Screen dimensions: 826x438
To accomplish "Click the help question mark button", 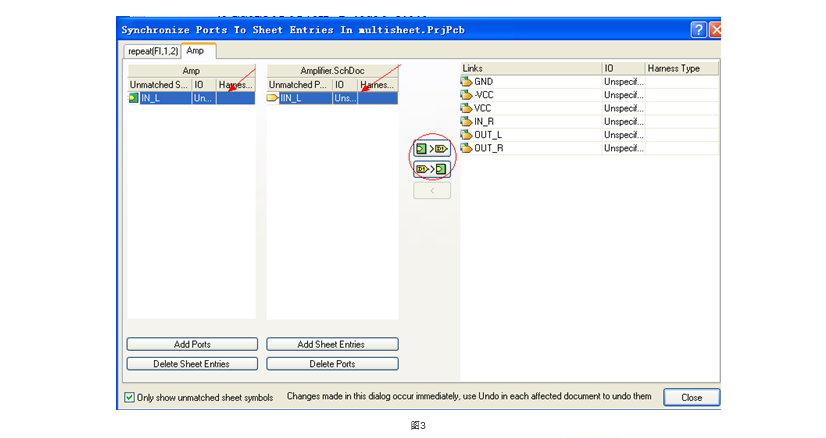I will click(x=698, y=30).
